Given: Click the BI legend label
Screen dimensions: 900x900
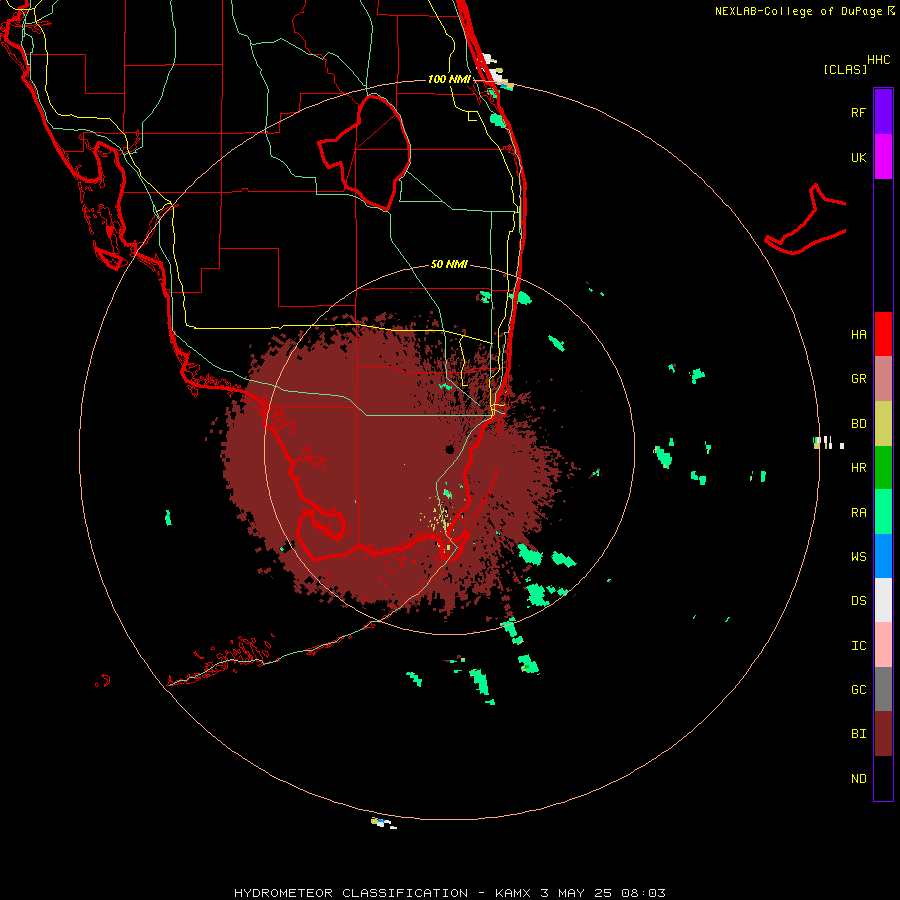Looking at the screenshot, I should (x=858, y=734).
